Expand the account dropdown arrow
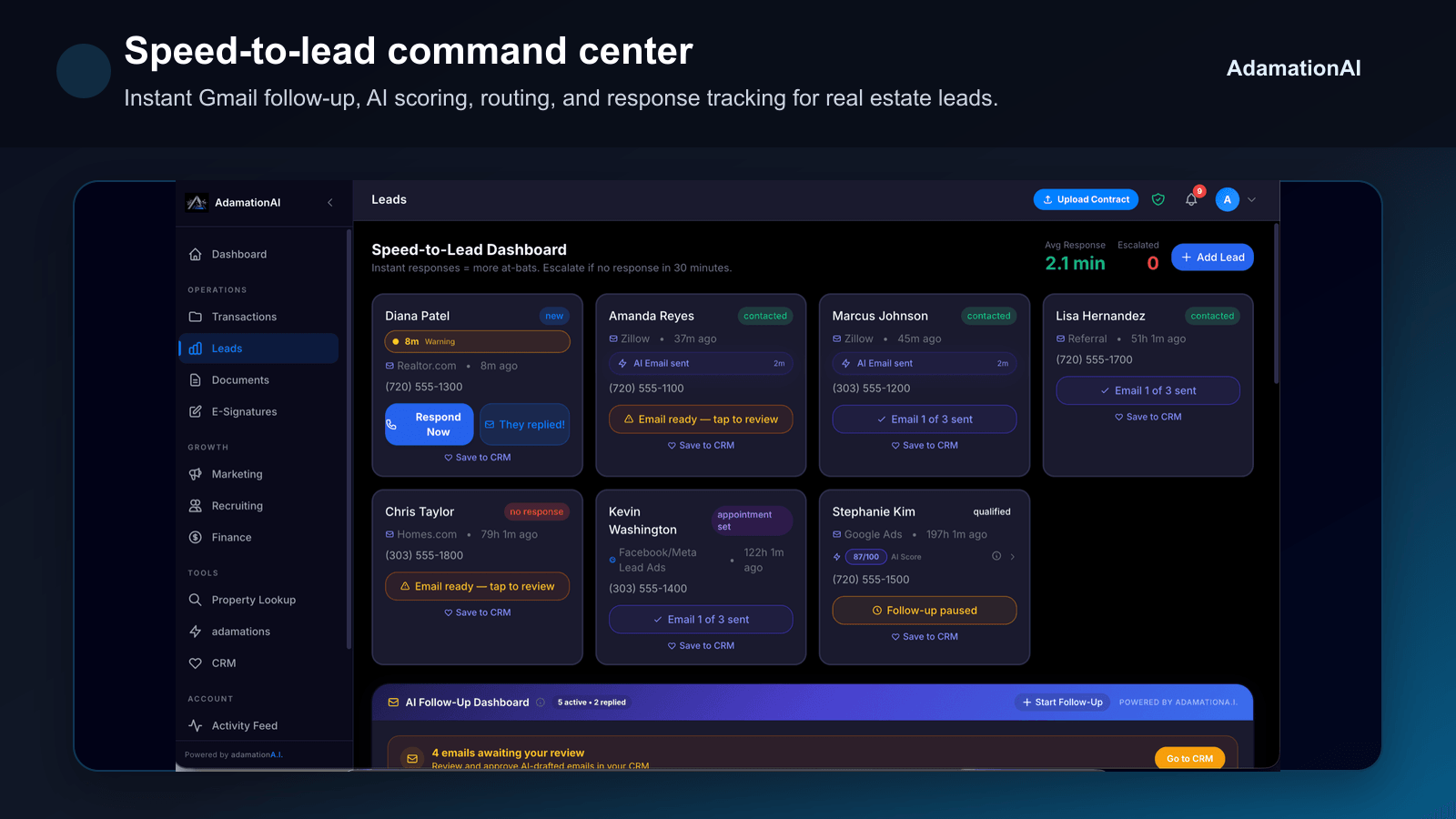Image resolution: width=1456 pixels, height=819 pixels. (x=1252, y=199)
